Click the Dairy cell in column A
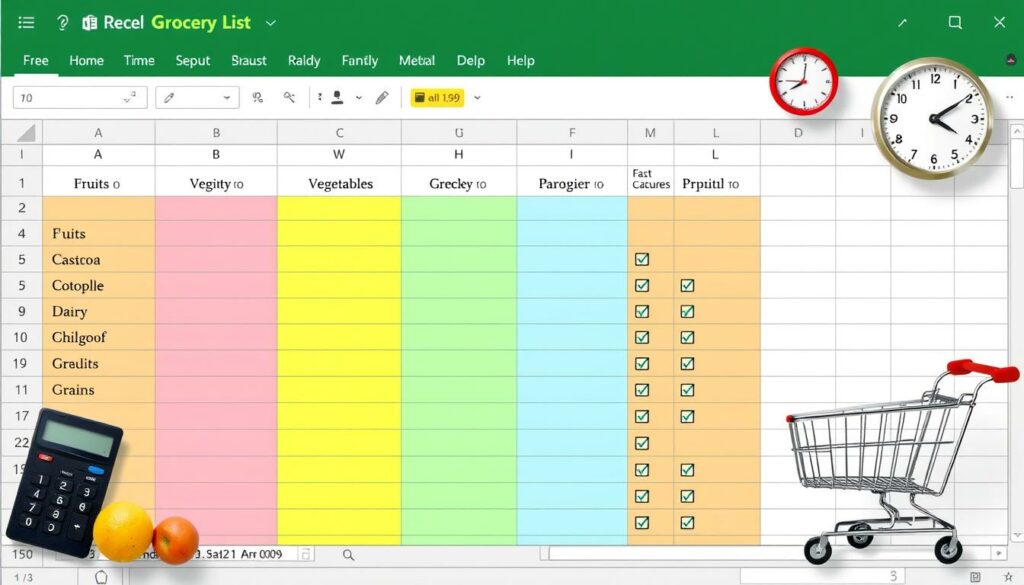 pos(99,311)
